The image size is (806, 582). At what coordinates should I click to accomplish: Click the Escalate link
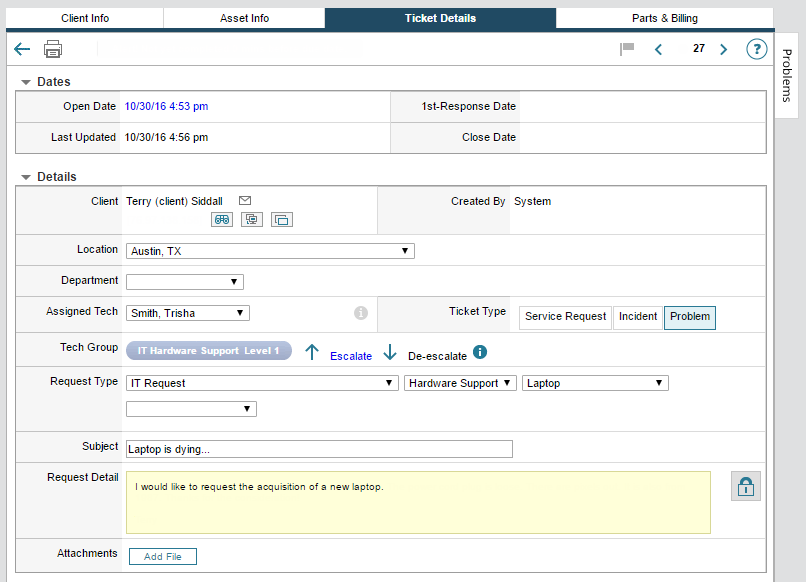coord(351,356)
